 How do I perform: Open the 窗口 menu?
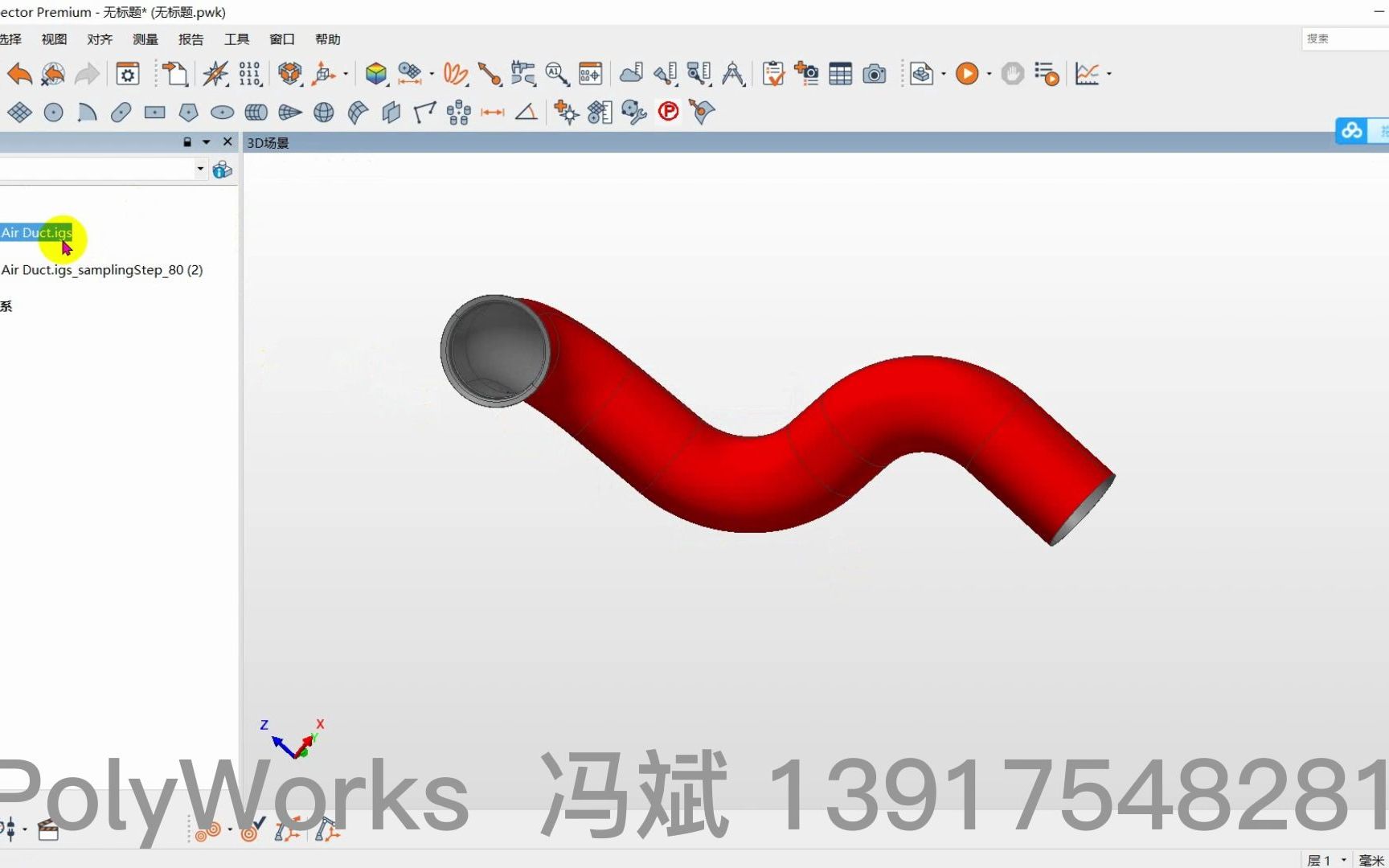282,39
